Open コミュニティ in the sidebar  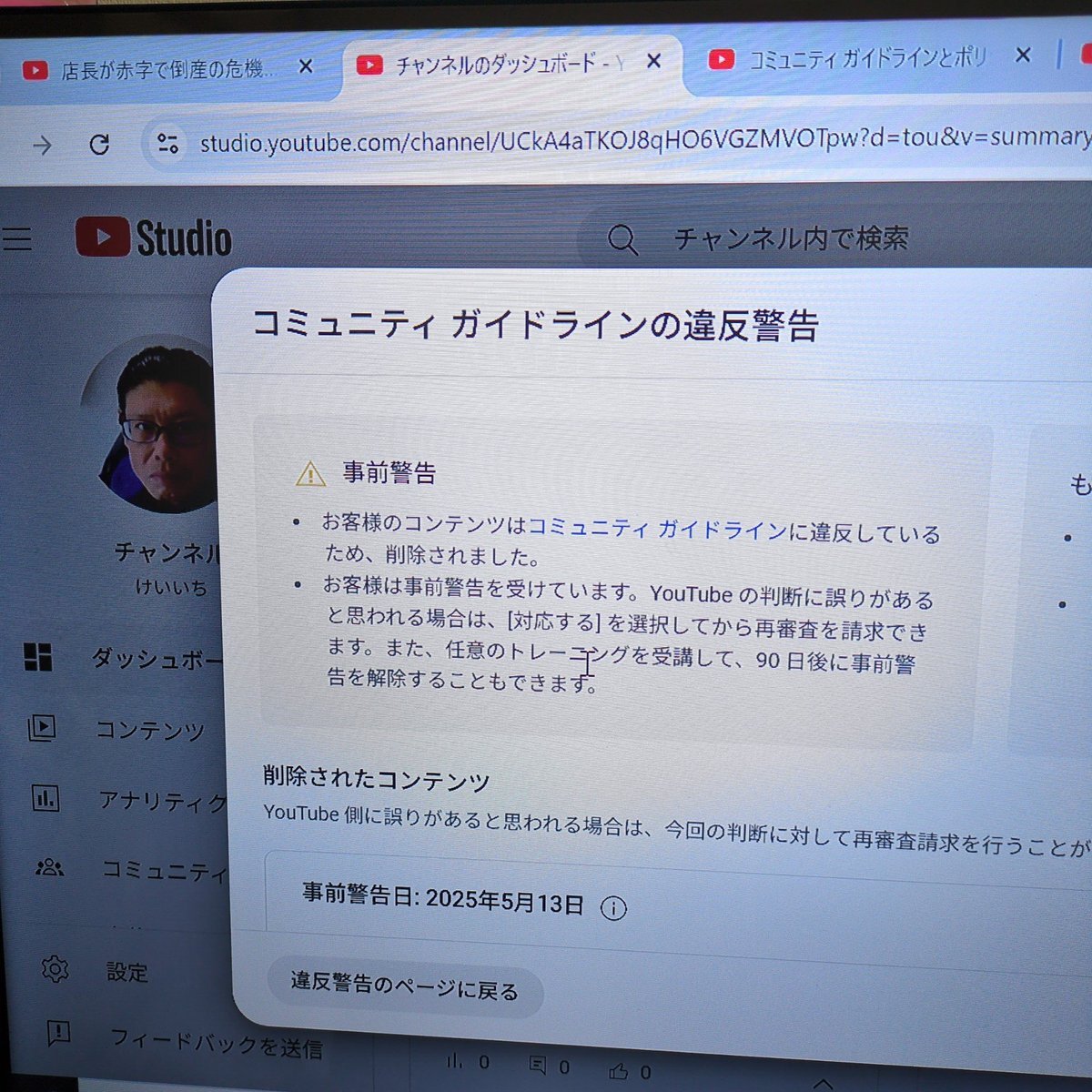(164, 871)
